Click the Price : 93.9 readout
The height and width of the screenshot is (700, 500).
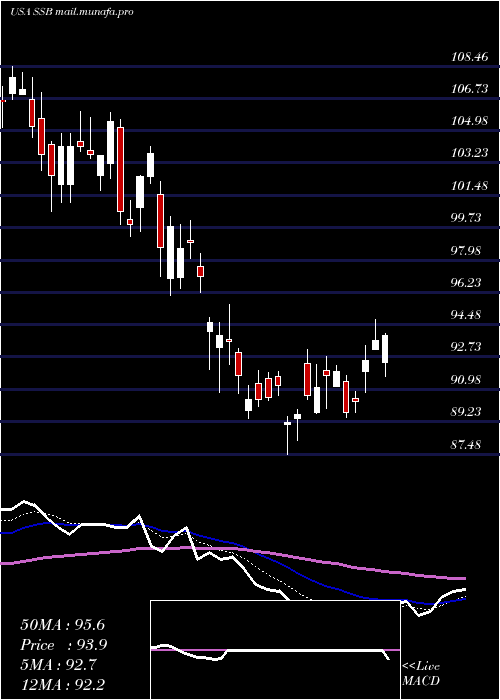click(x=63, y=645)
